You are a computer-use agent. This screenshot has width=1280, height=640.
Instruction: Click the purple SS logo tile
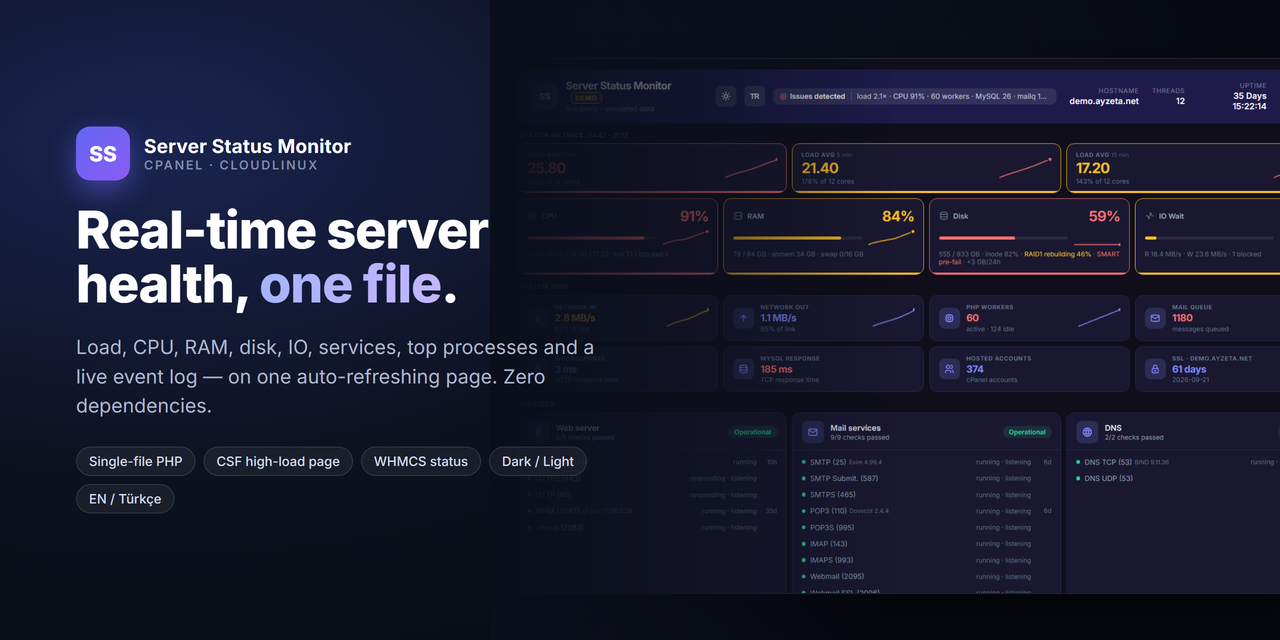[x=103, y=153]
